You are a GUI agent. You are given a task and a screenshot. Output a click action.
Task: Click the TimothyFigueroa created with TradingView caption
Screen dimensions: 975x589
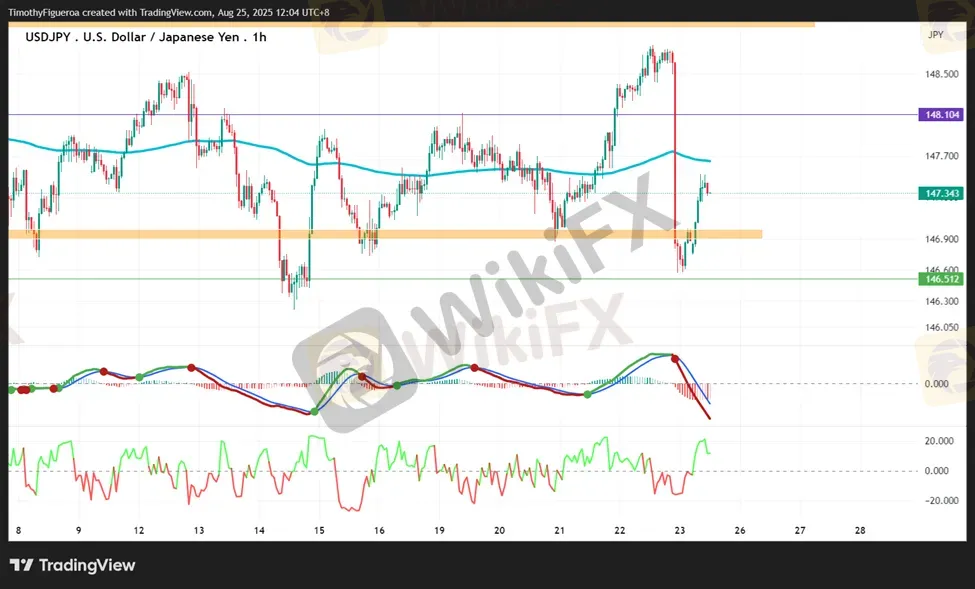(x=169, y=12)
